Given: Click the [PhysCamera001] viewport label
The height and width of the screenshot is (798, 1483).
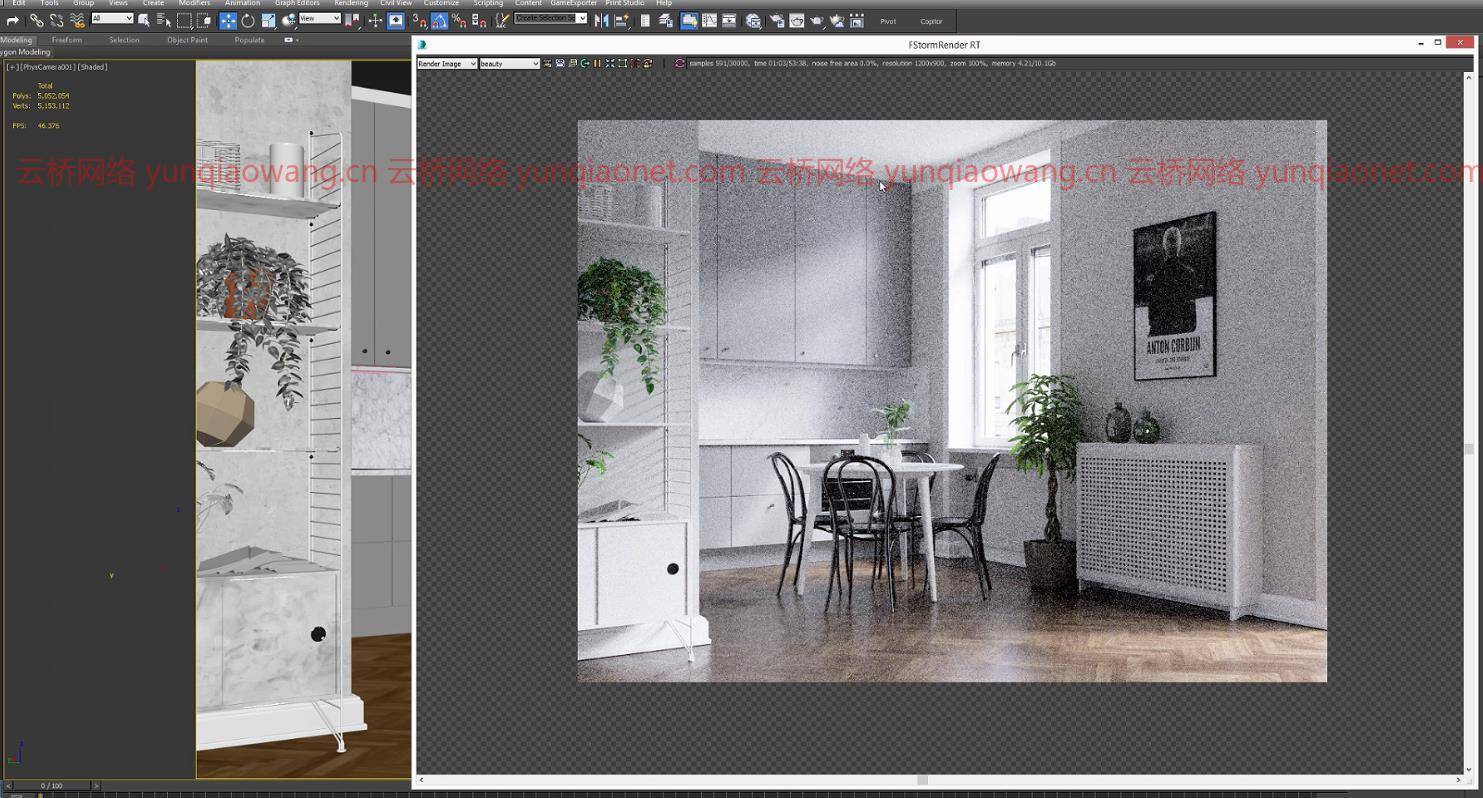Looking at the screenshot, I should point(48,67).
